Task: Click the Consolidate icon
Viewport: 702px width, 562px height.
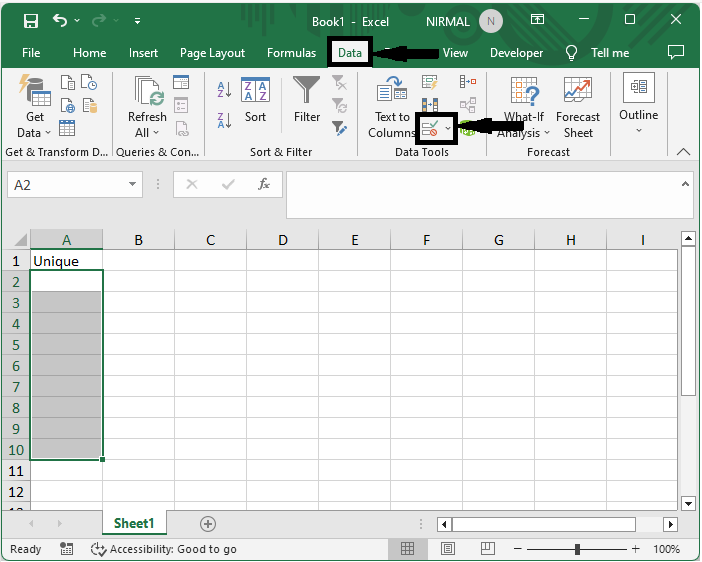Action: 468,82
